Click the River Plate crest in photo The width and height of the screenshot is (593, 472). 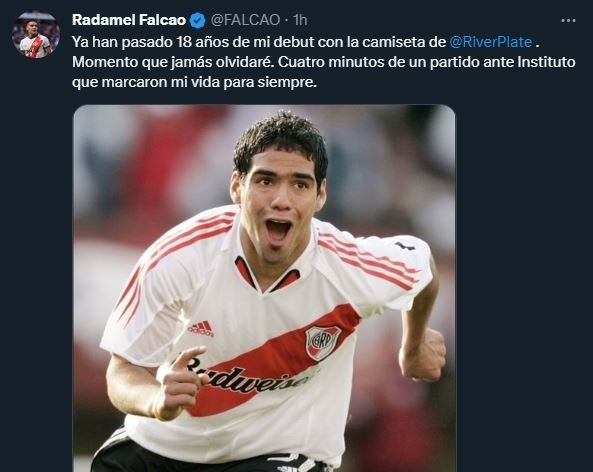323,342
